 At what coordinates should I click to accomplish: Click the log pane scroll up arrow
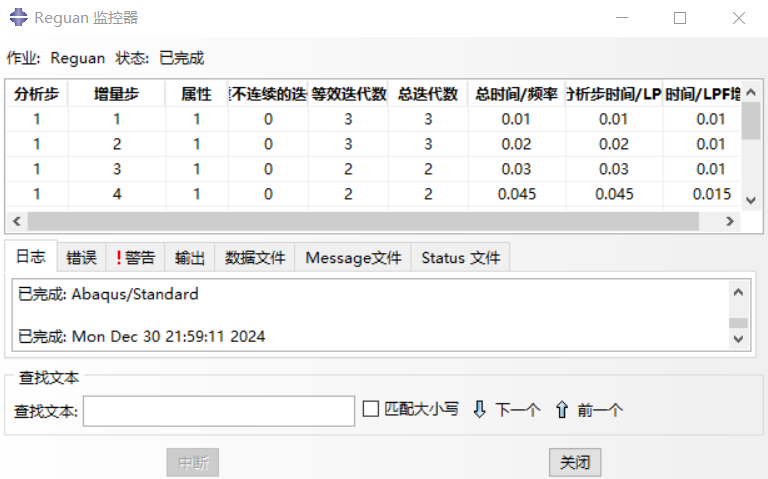click(738, 292)
